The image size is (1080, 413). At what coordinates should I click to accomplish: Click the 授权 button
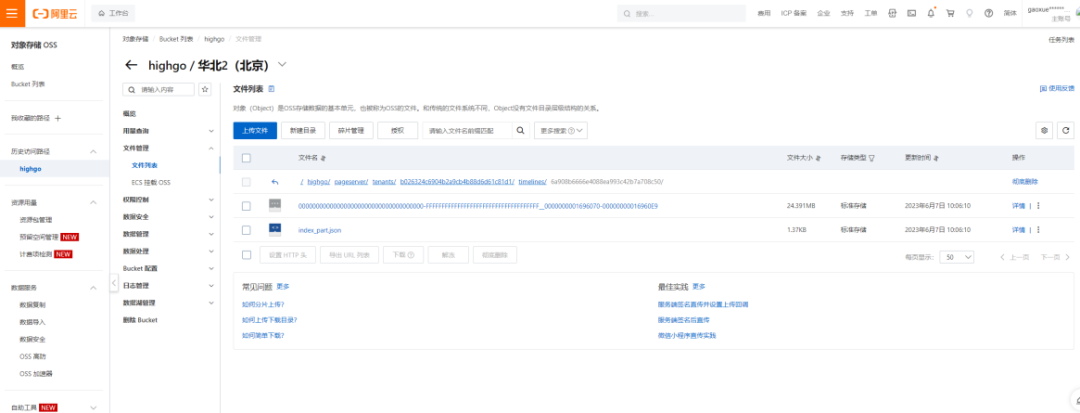[397, 131]
